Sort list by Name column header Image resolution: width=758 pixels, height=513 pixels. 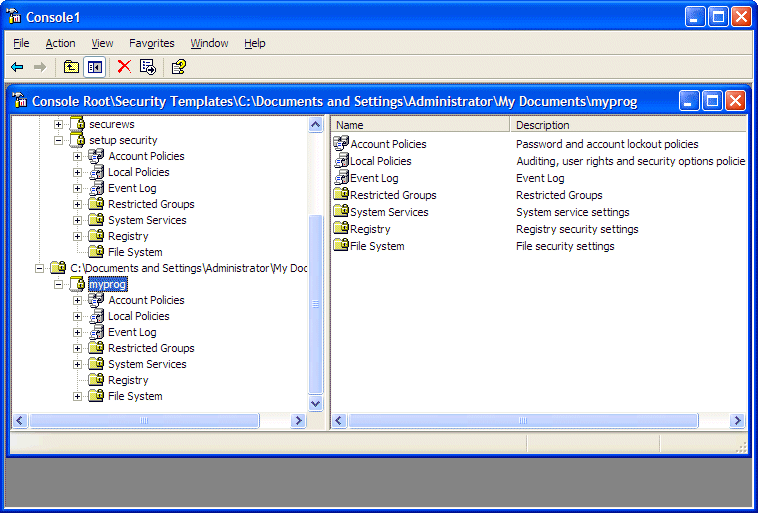coord(421,125)
